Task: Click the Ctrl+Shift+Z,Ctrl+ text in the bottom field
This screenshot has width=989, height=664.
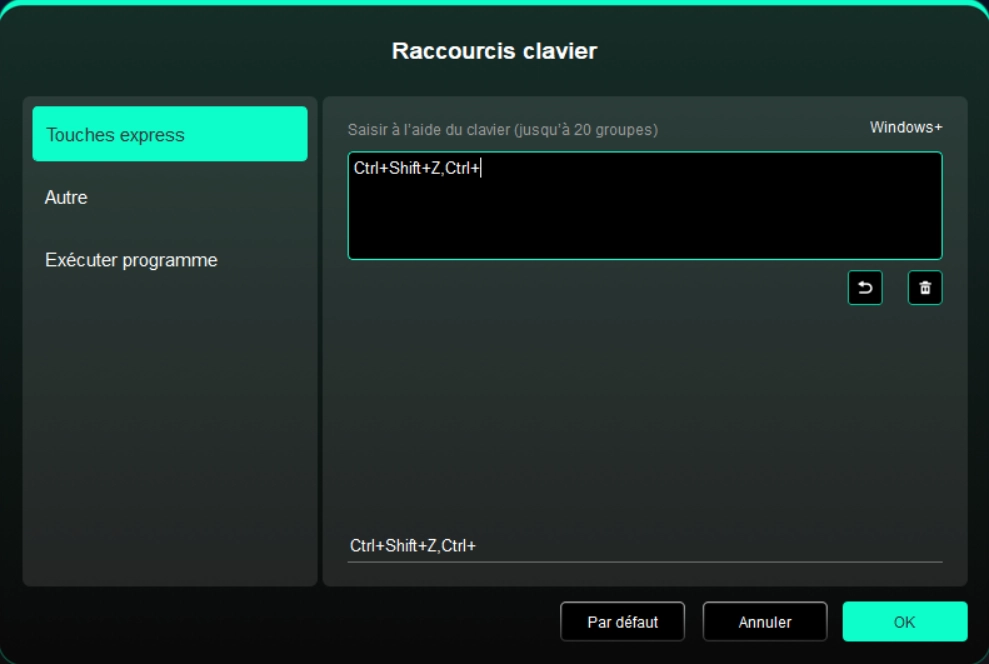Action: pyautogui.click(x=412, y=546)
